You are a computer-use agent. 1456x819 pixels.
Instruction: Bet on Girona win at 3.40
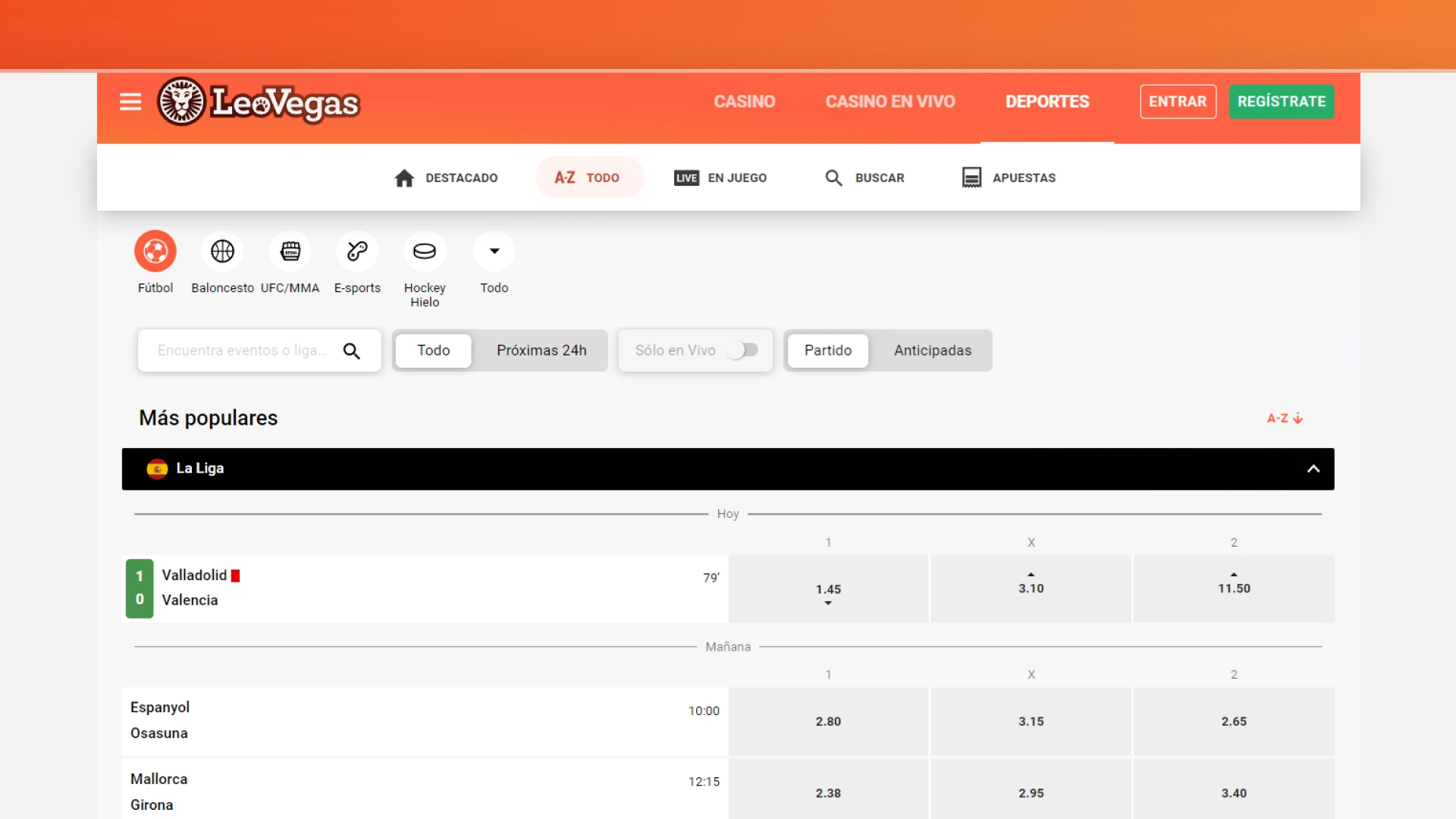click(x=1234, y=789)
